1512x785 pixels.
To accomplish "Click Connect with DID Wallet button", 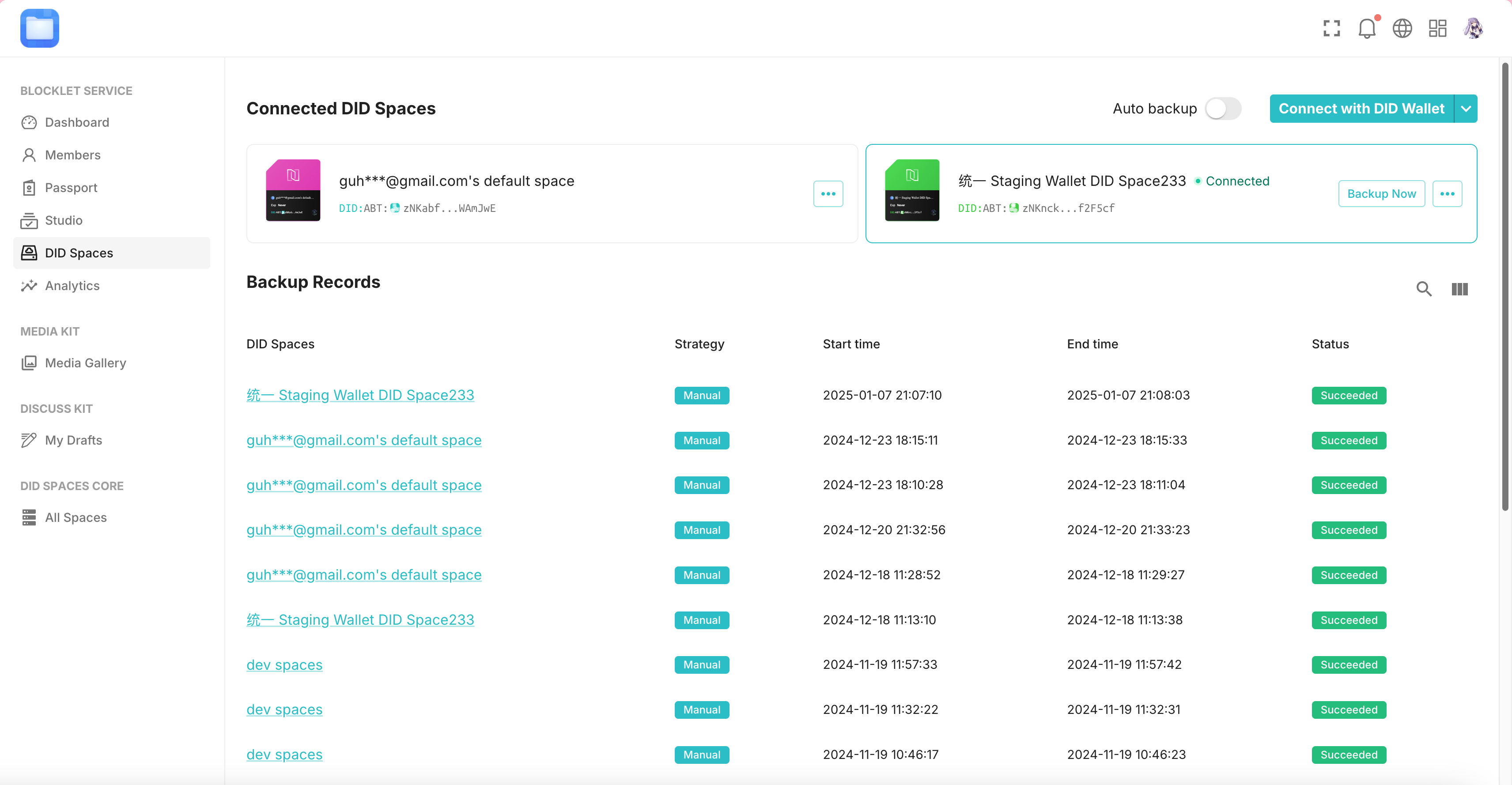I will point(1361,109).
